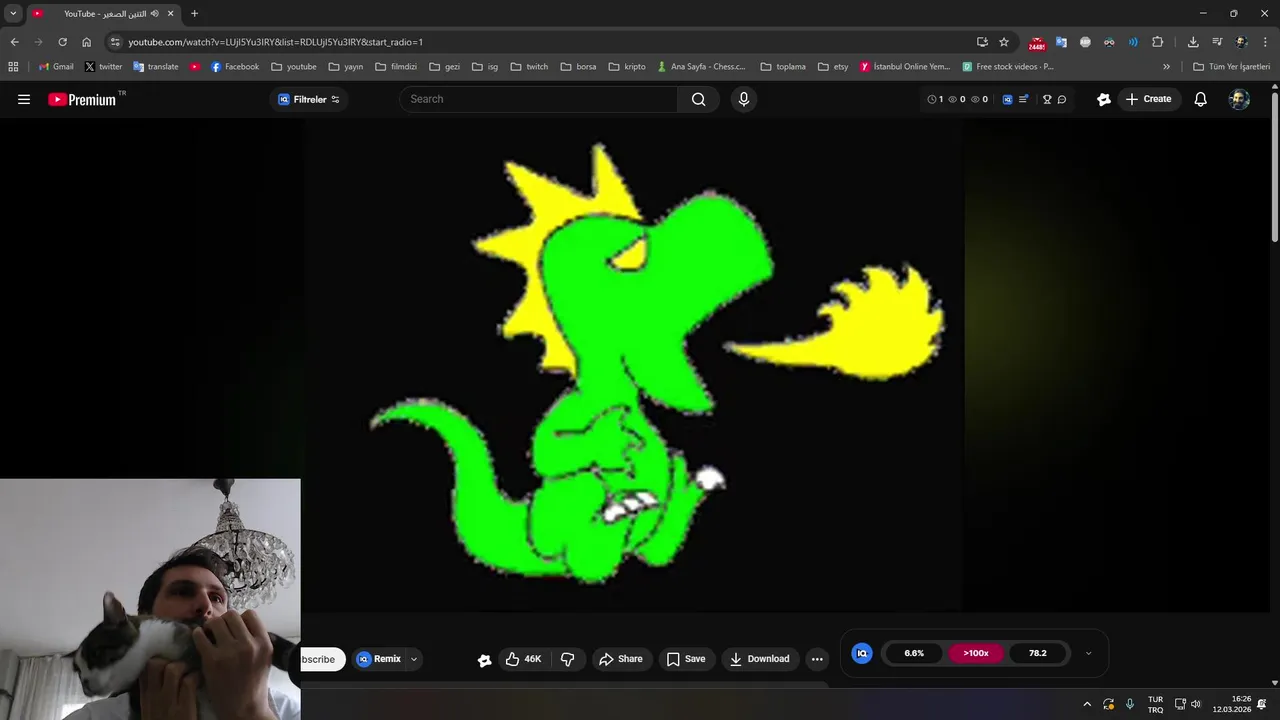Open media control music icon

click(1217, 42)
